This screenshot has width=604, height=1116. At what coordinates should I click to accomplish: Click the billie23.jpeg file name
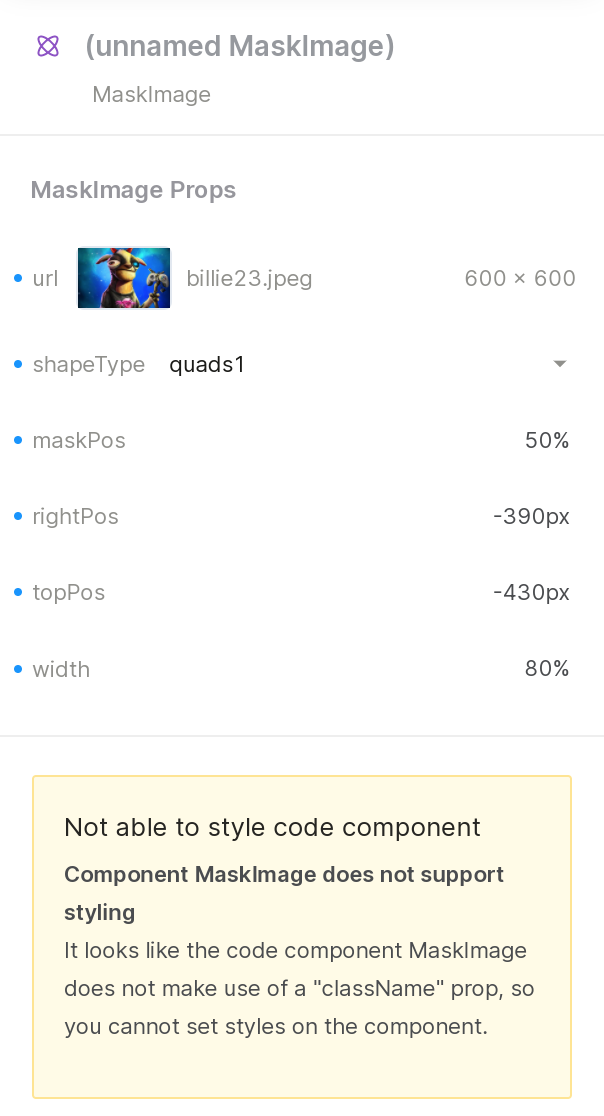(249, 279)
